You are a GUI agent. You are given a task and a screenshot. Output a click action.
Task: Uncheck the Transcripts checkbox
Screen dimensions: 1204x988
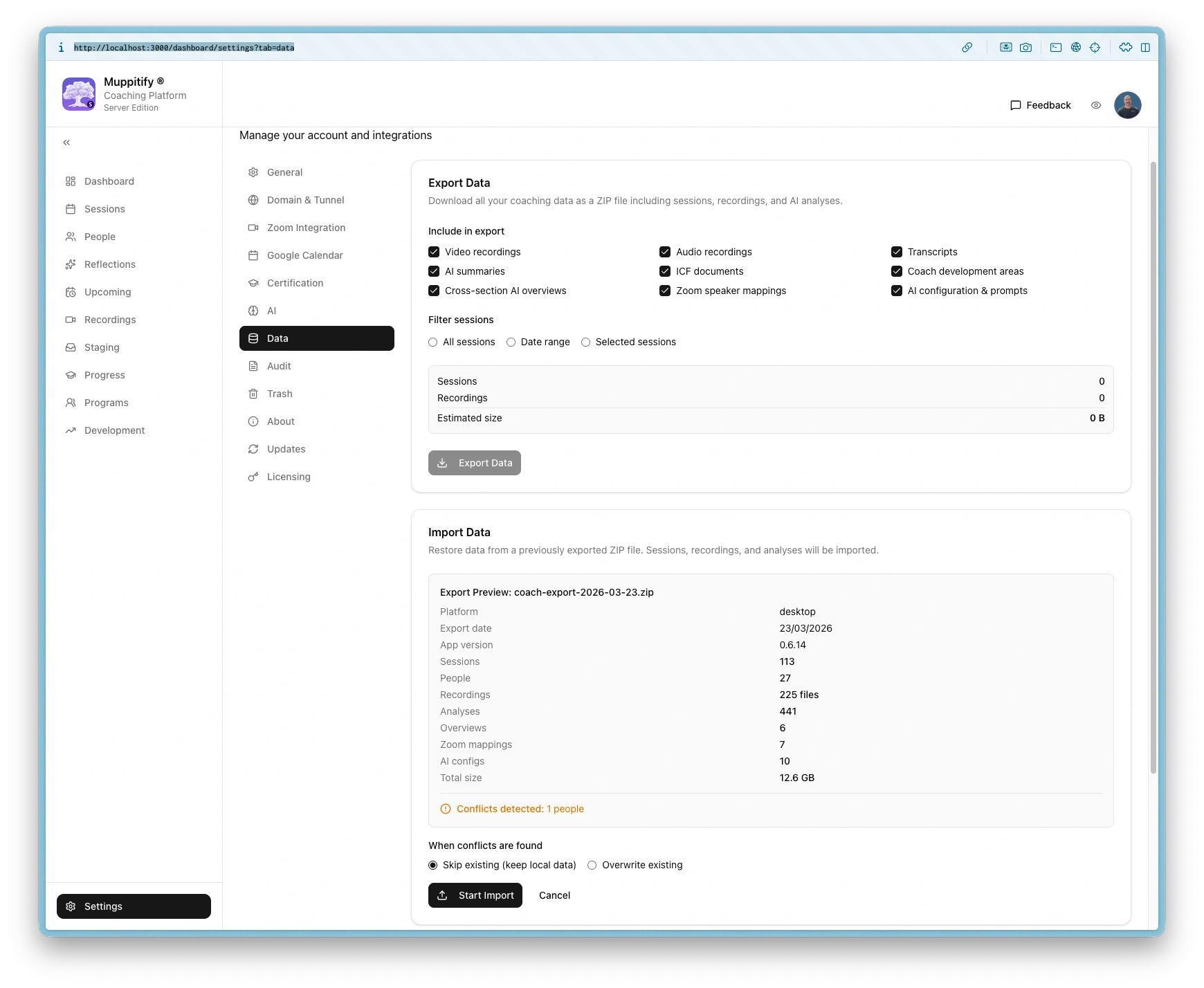tap(897, 252)
